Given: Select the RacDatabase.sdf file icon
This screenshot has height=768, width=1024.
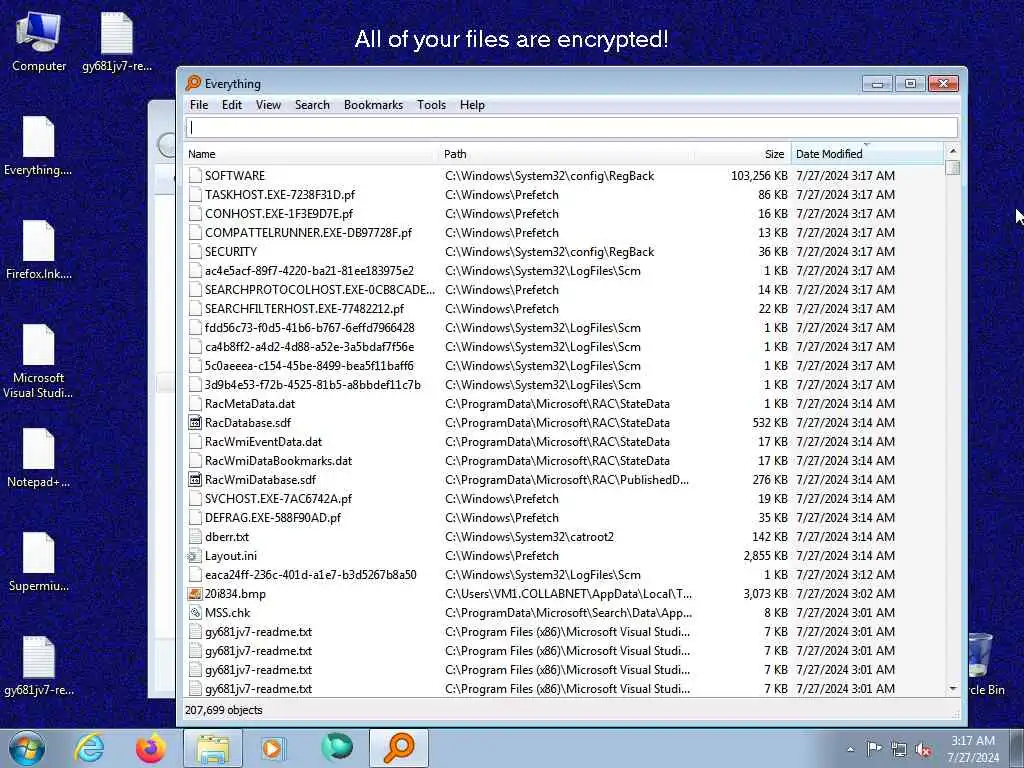Looking at the screenshot, I should click(x=195, y=423).
